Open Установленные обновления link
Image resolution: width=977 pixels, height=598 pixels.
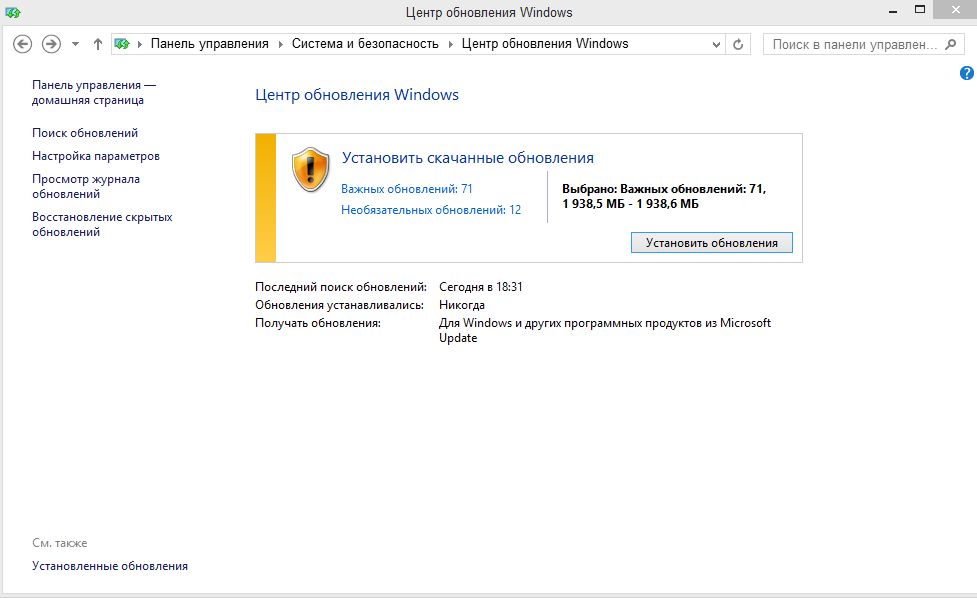(110, 566)
